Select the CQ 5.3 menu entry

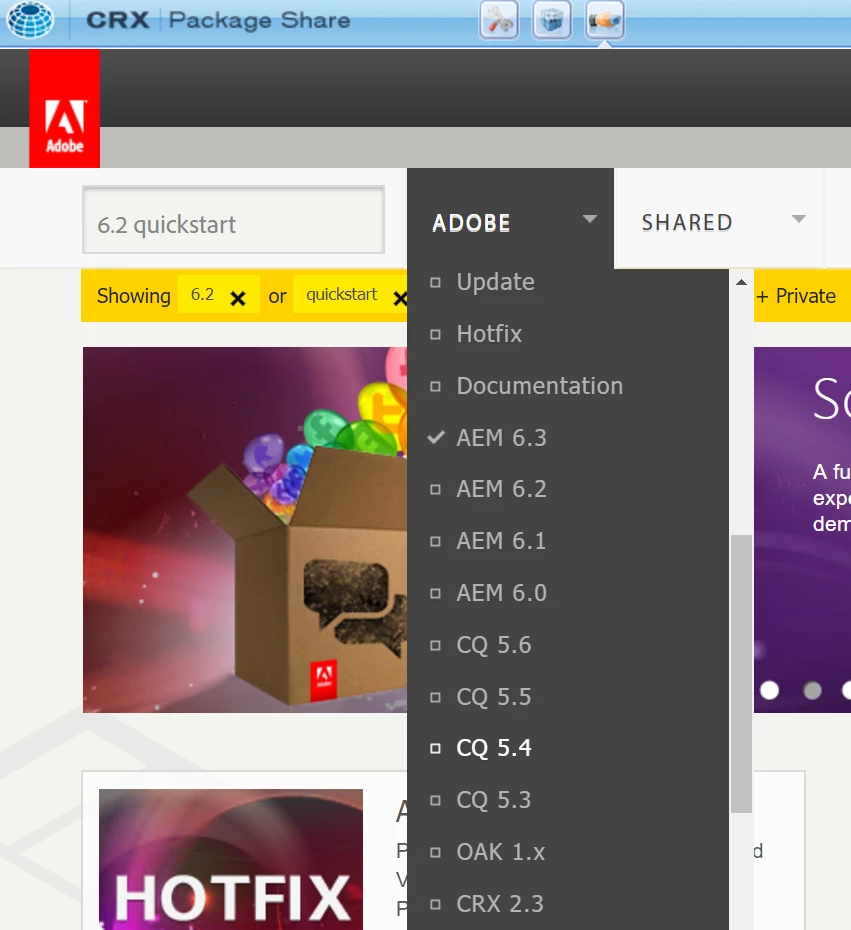[493, 800]
